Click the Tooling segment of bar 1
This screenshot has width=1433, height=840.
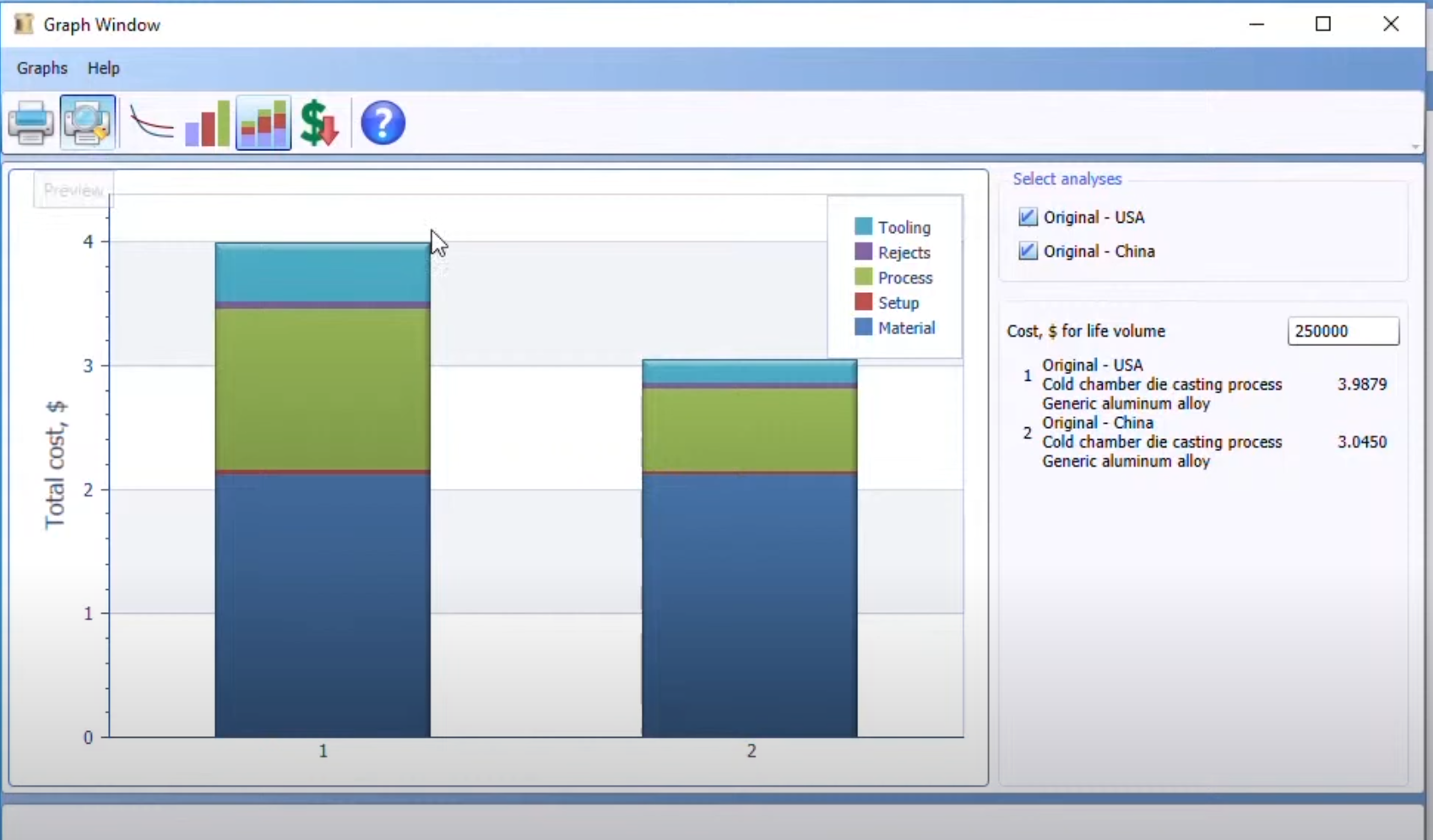click(x=323, y=272)
